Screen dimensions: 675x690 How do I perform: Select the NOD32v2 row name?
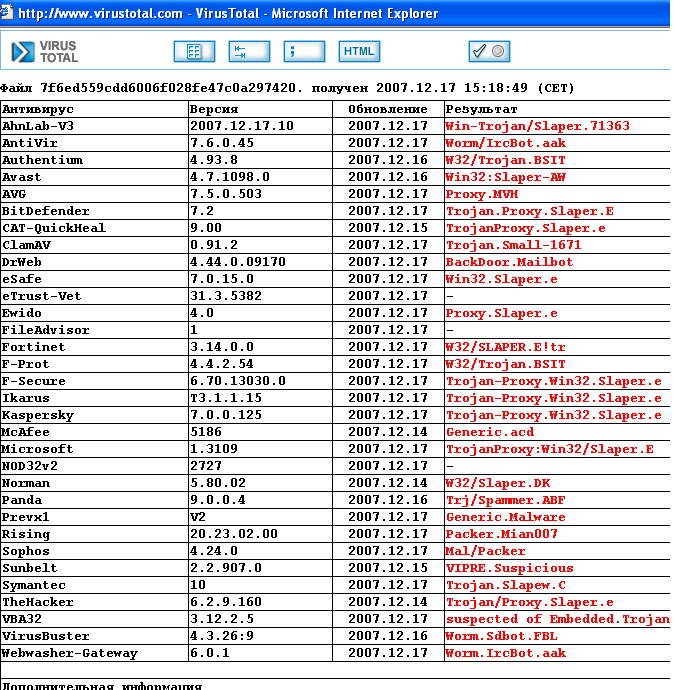29,466
